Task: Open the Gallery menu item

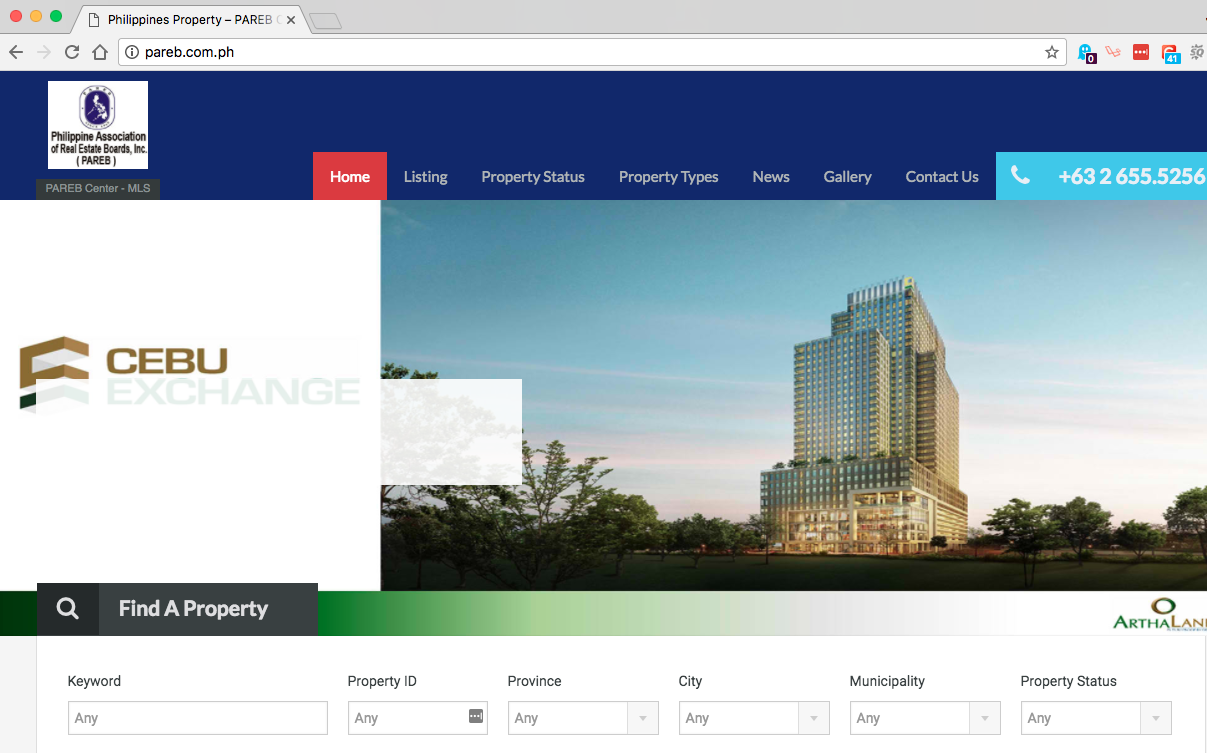Action: pos(848,176)
